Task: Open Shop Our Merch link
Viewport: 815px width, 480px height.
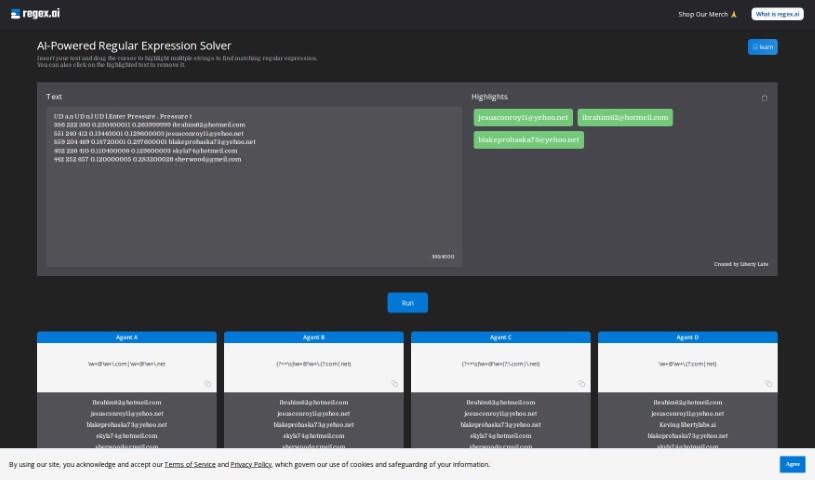Action: [x=707, y=14]
